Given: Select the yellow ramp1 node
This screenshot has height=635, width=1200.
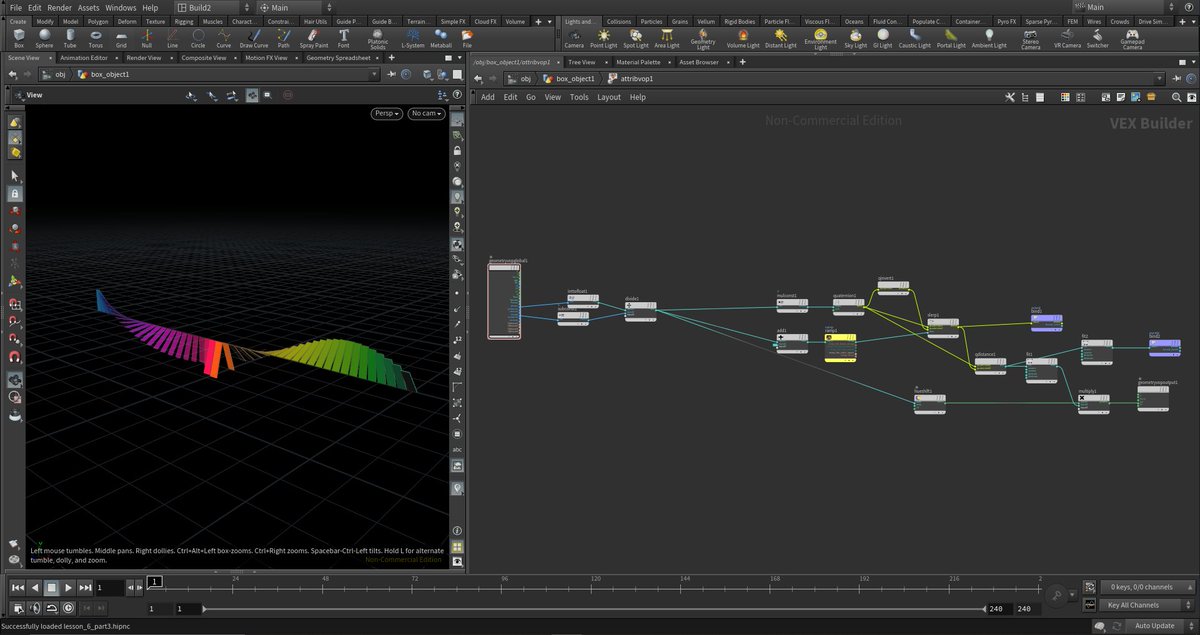Looking at the screenshot, I should point(840,347).
